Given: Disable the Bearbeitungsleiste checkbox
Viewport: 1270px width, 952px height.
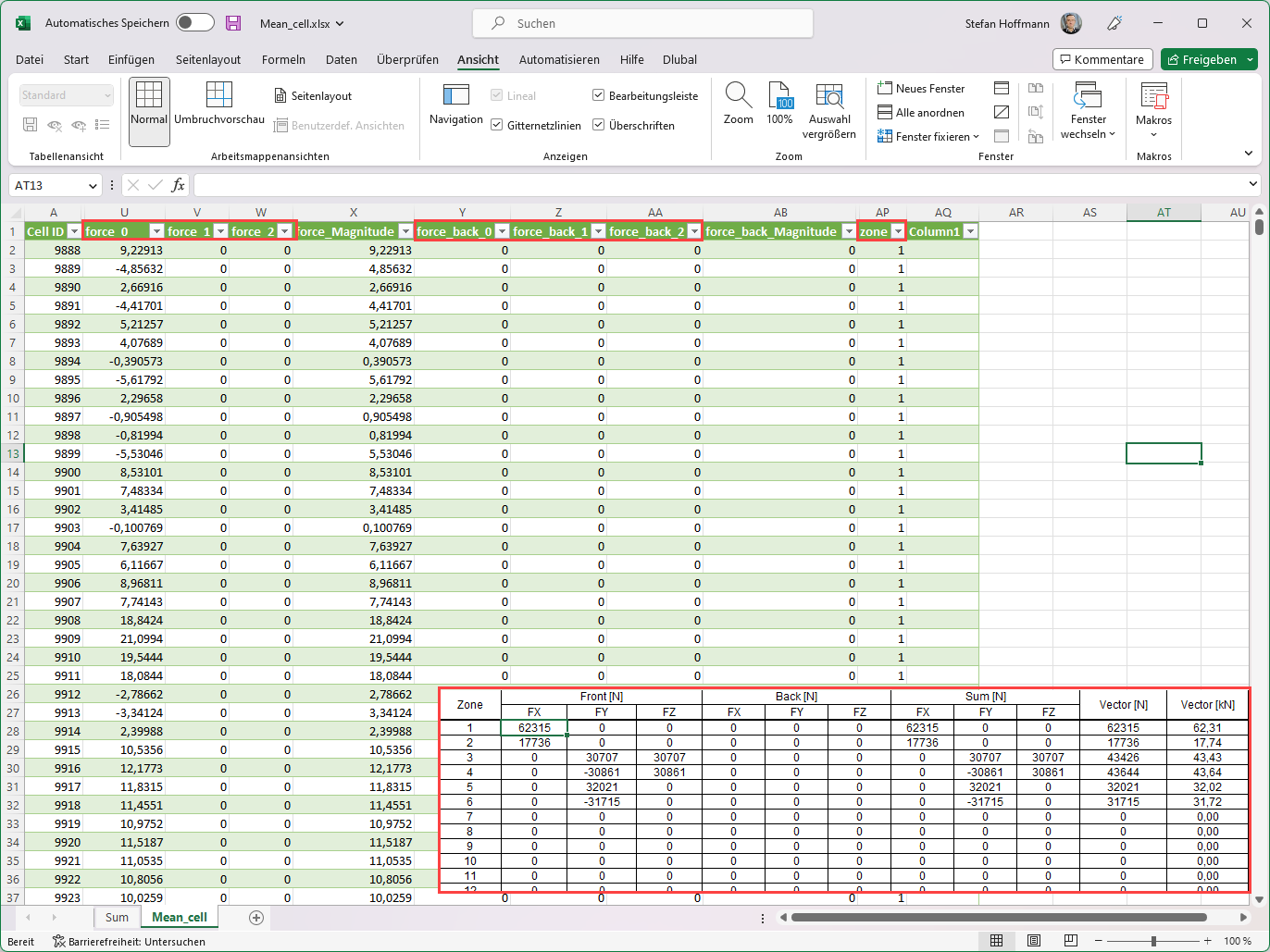Looking at the screenshot, I should coord(597,95).
